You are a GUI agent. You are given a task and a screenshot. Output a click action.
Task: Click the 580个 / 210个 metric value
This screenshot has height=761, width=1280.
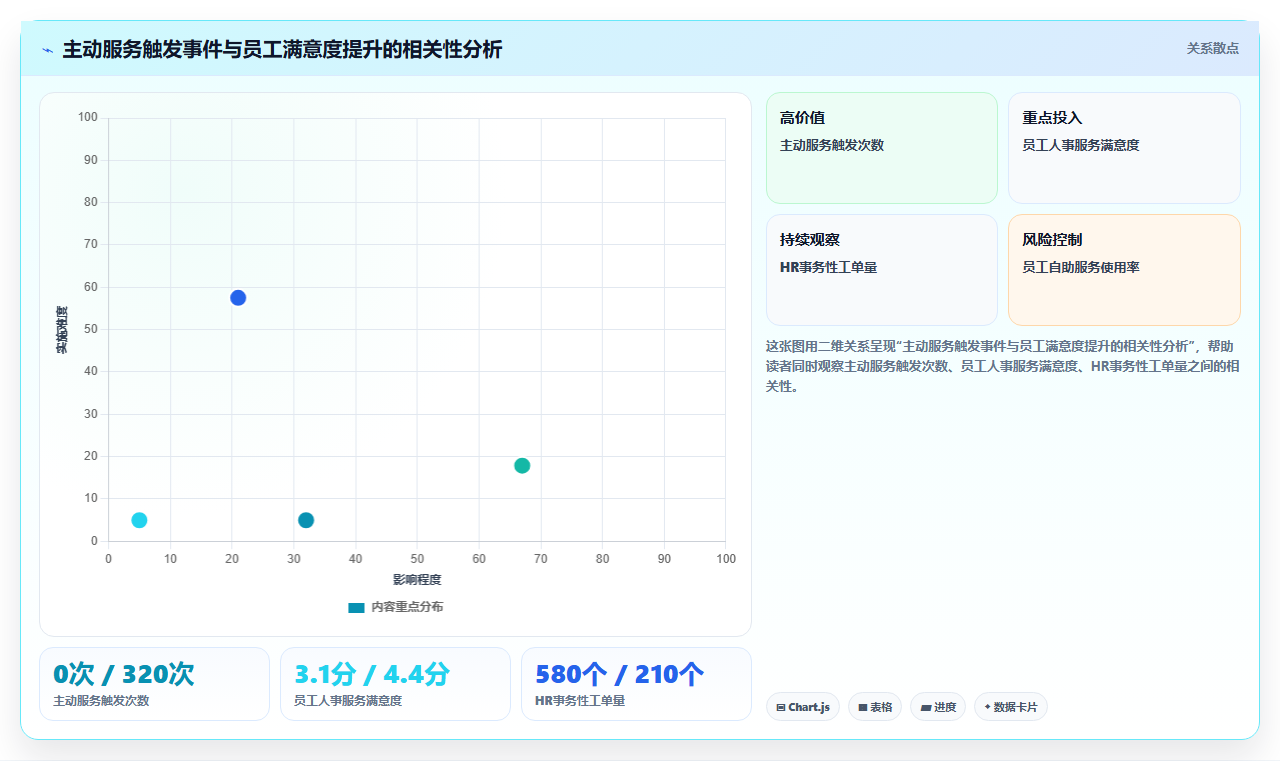pos(620,675)
